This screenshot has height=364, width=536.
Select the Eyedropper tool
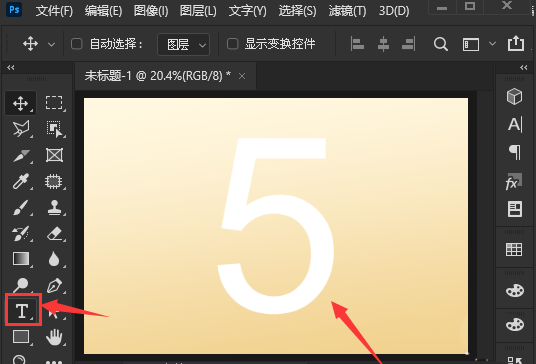21,181
